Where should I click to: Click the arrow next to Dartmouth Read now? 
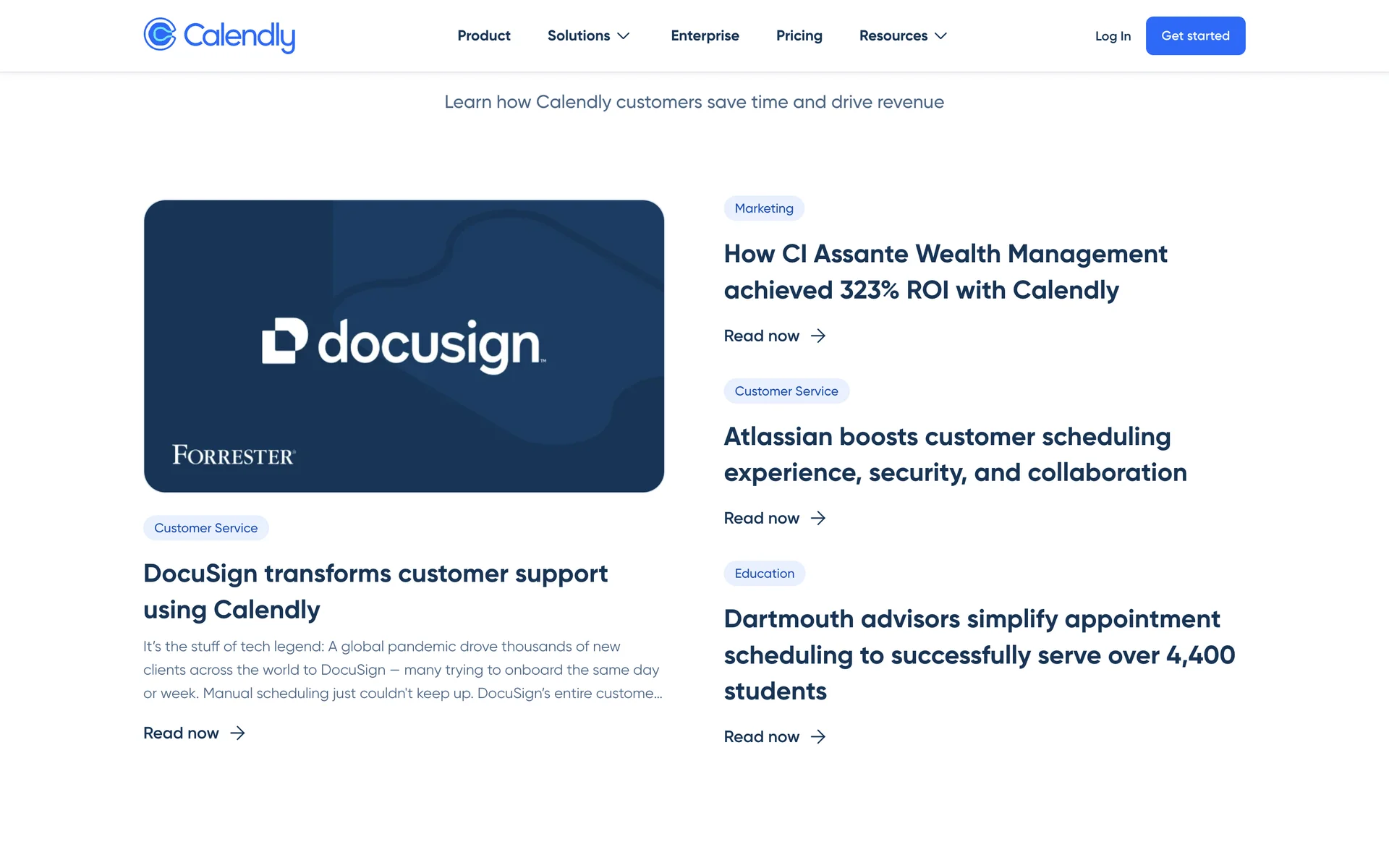(818, 736)
